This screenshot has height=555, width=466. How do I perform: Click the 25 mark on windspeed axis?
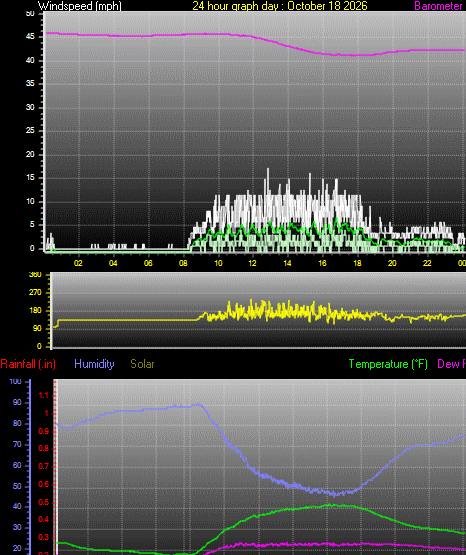(x=30, y=131)
